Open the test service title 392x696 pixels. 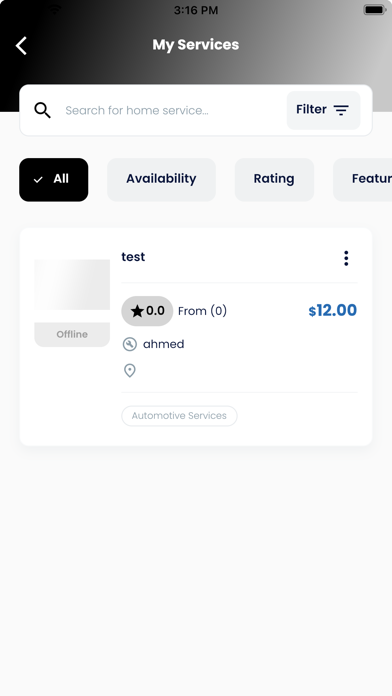[x=133, y=257]
